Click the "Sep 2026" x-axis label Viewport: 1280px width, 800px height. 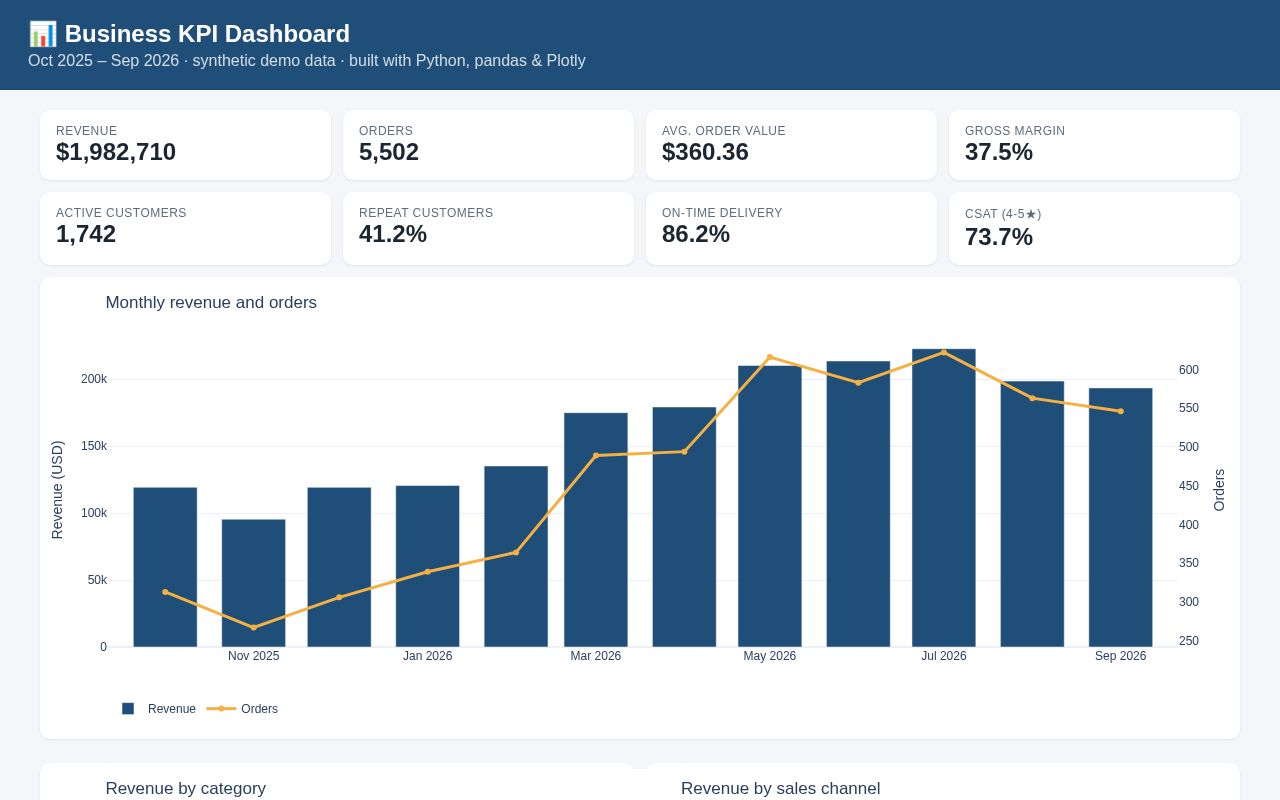click(1121, 656)
